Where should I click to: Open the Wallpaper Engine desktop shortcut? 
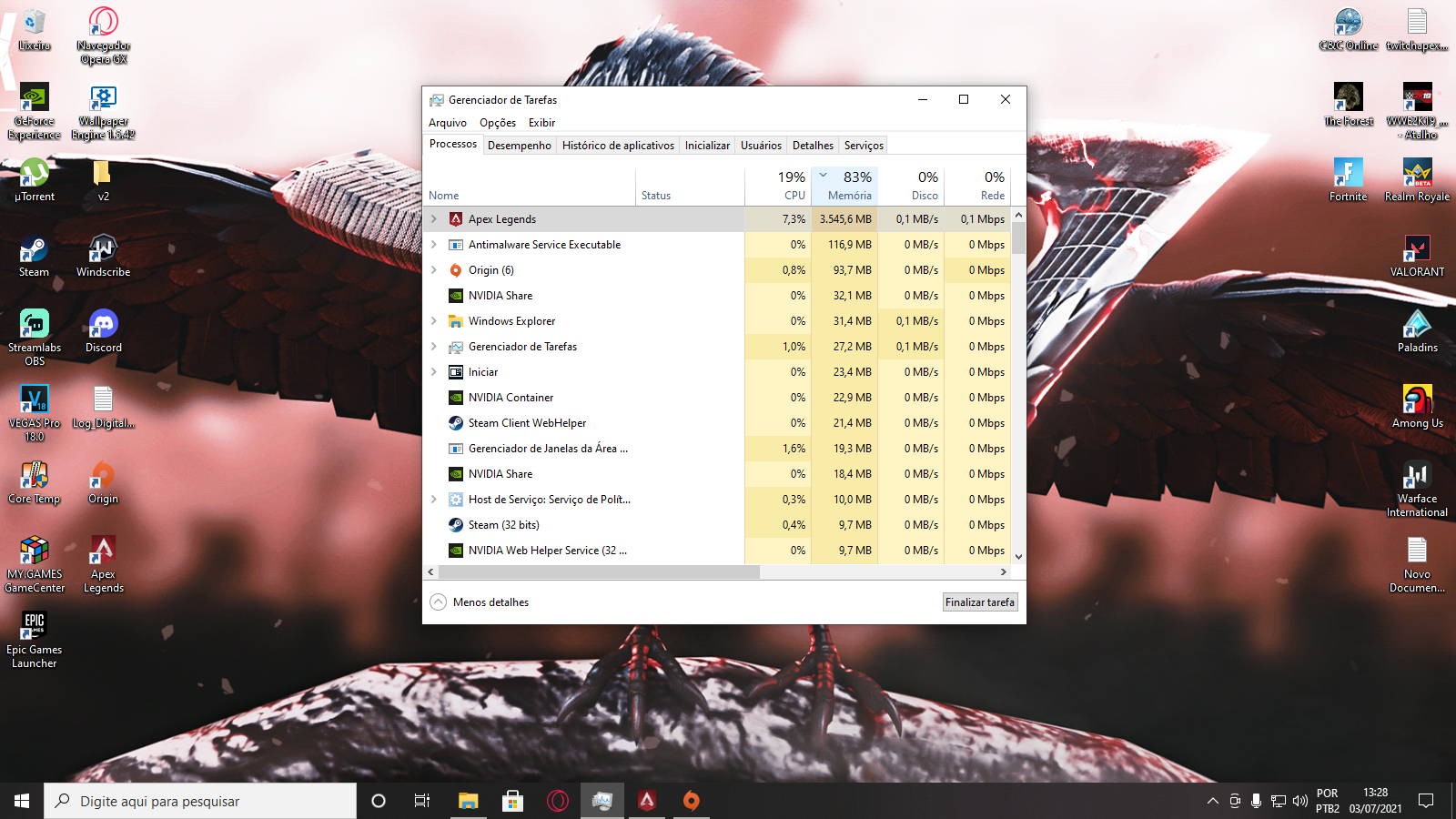click(x=104, y=111)
